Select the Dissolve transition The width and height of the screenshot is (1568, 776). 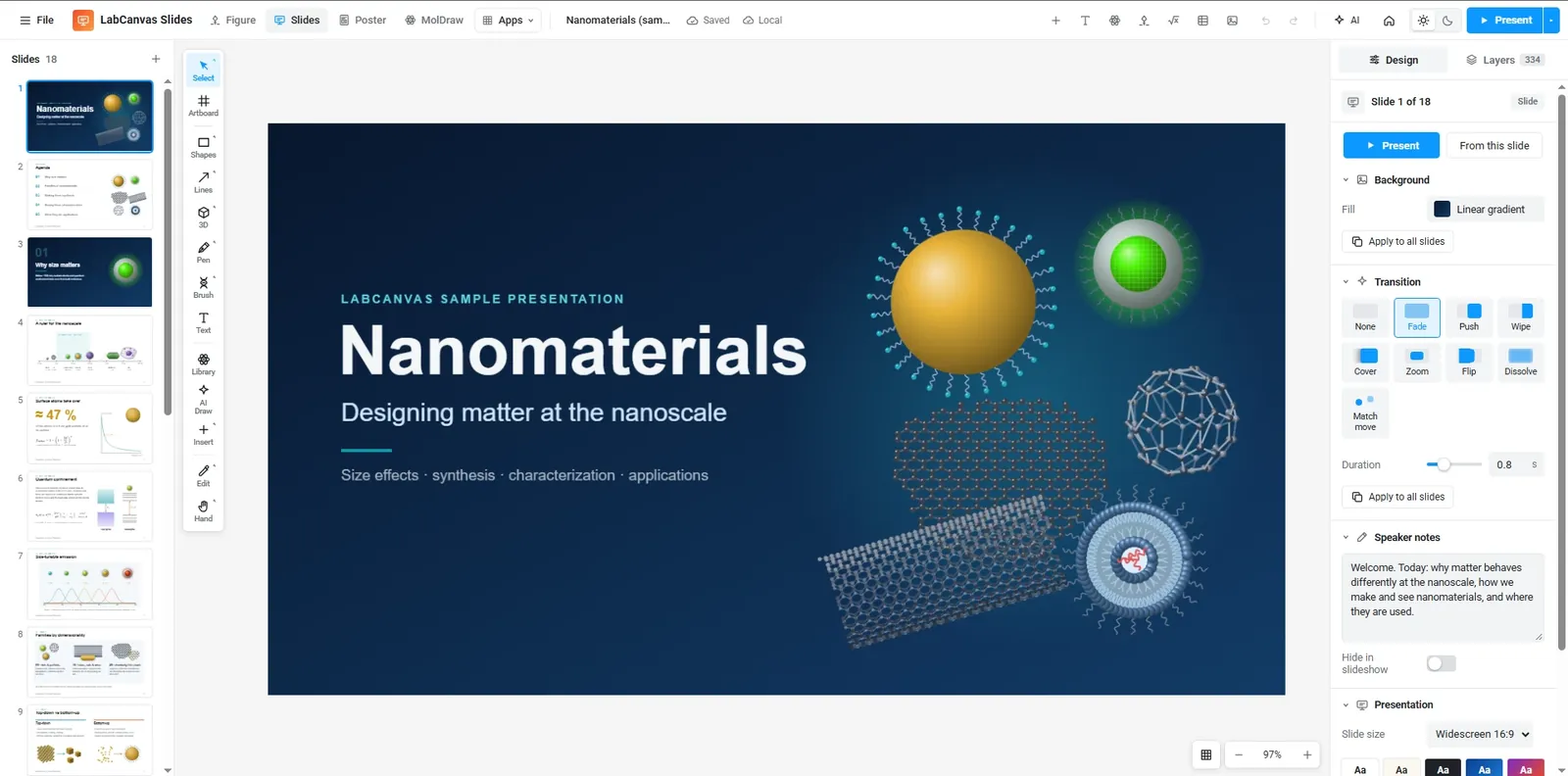click(1521, 363)
